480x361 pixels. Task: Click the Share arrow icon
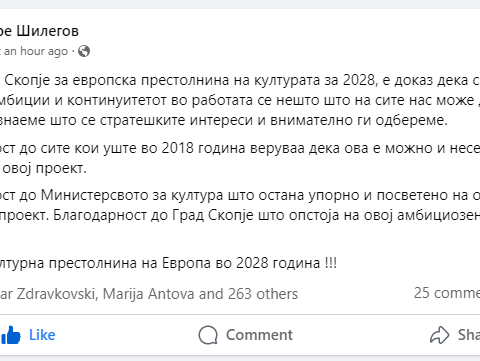[440, 335]
